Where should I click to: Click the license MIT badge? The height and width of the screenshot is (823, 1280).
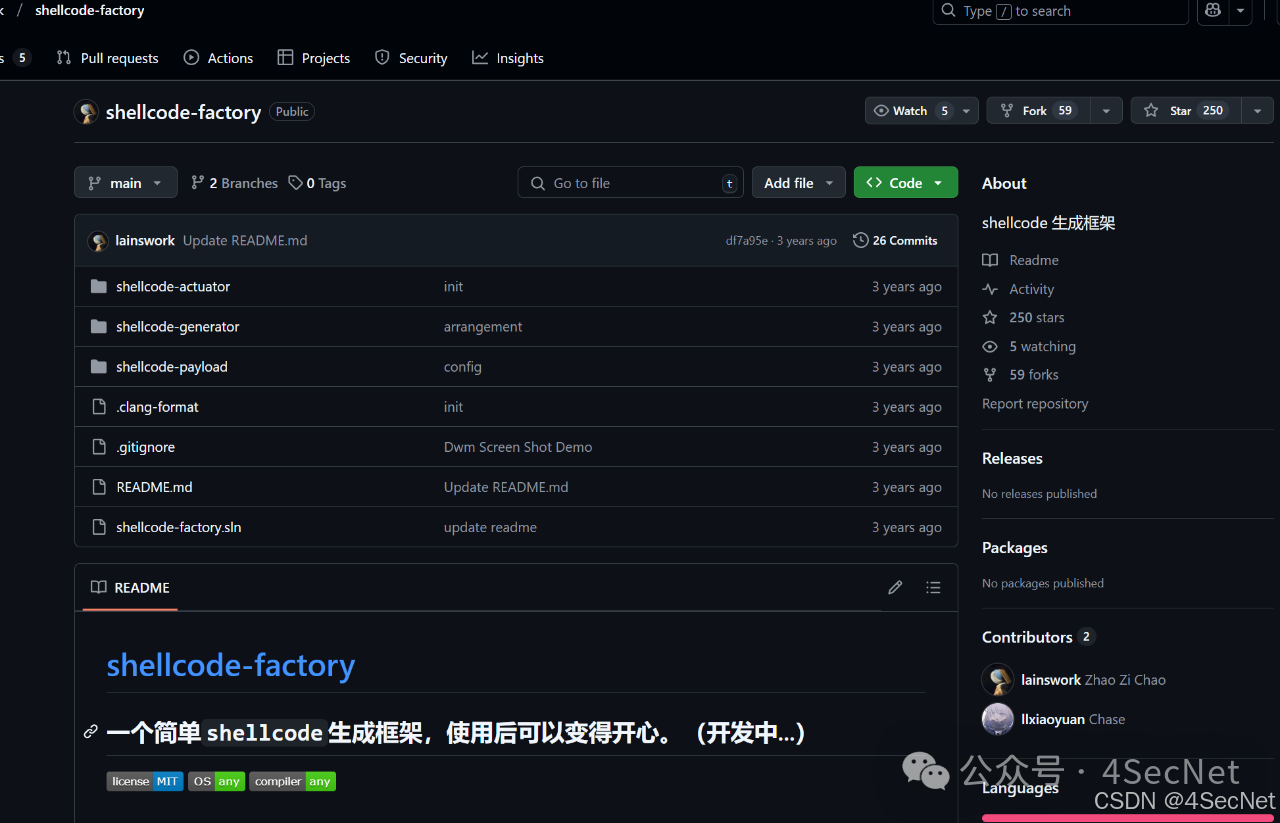tap(145, 781)
